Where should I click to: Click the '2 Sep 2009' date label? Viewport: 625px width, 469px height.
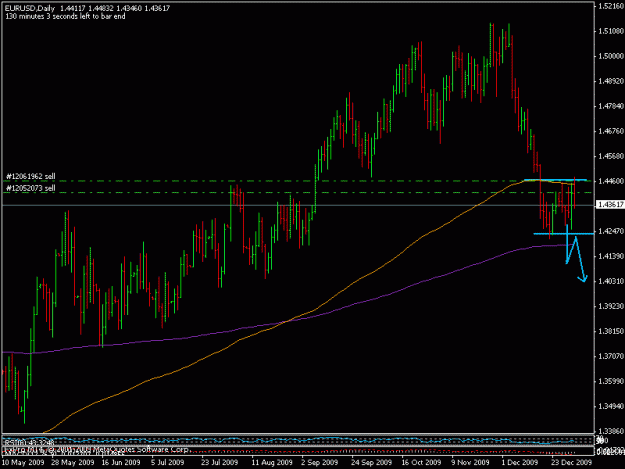[320, 463]
